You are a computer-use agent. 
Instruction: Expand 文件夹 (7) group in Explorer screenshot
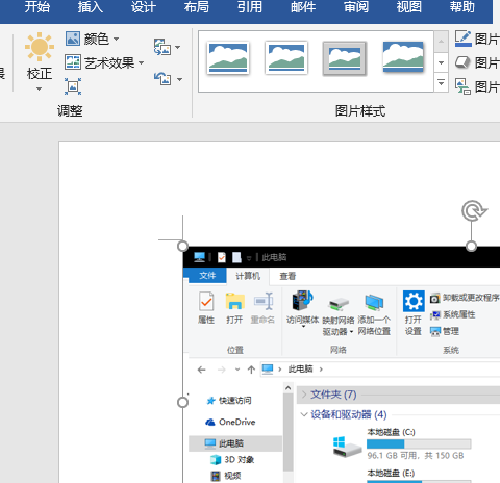click(x=304, y=395)
